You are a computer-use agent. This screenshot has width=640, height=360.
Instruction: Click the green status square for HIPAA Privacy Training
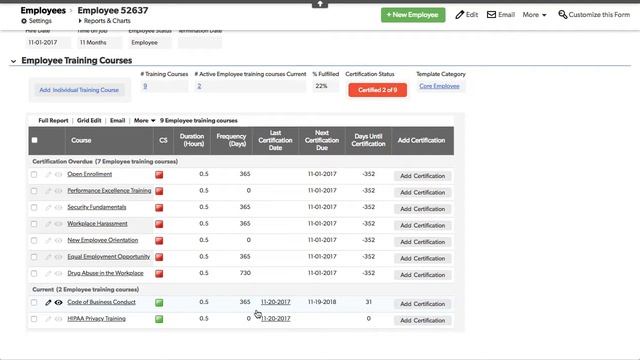click(x=159, y=319)
